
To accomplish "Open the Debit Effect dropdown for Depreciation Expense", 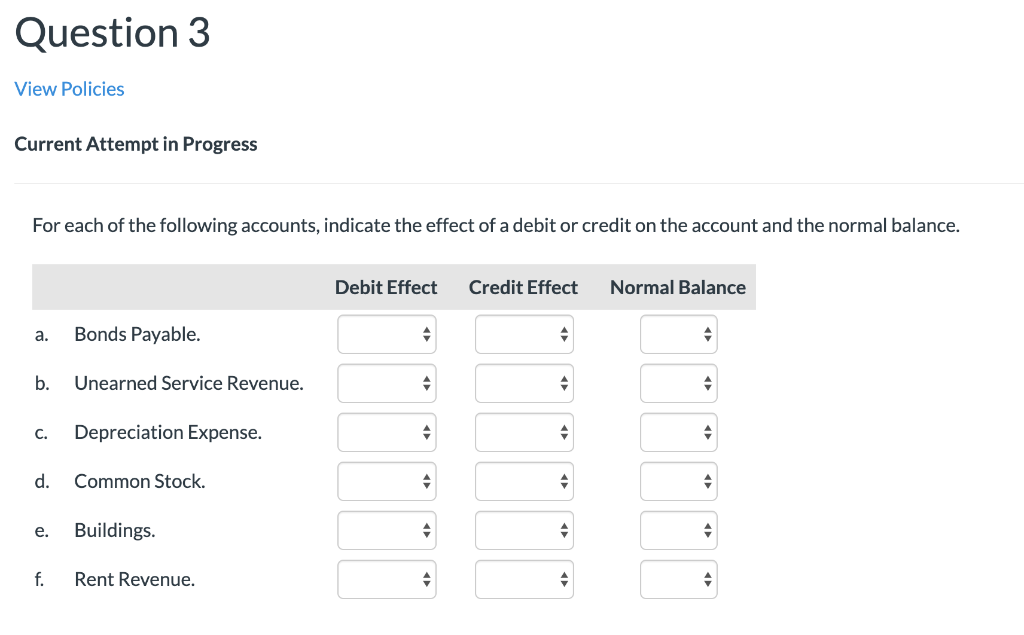I will [x=387, y=432].
